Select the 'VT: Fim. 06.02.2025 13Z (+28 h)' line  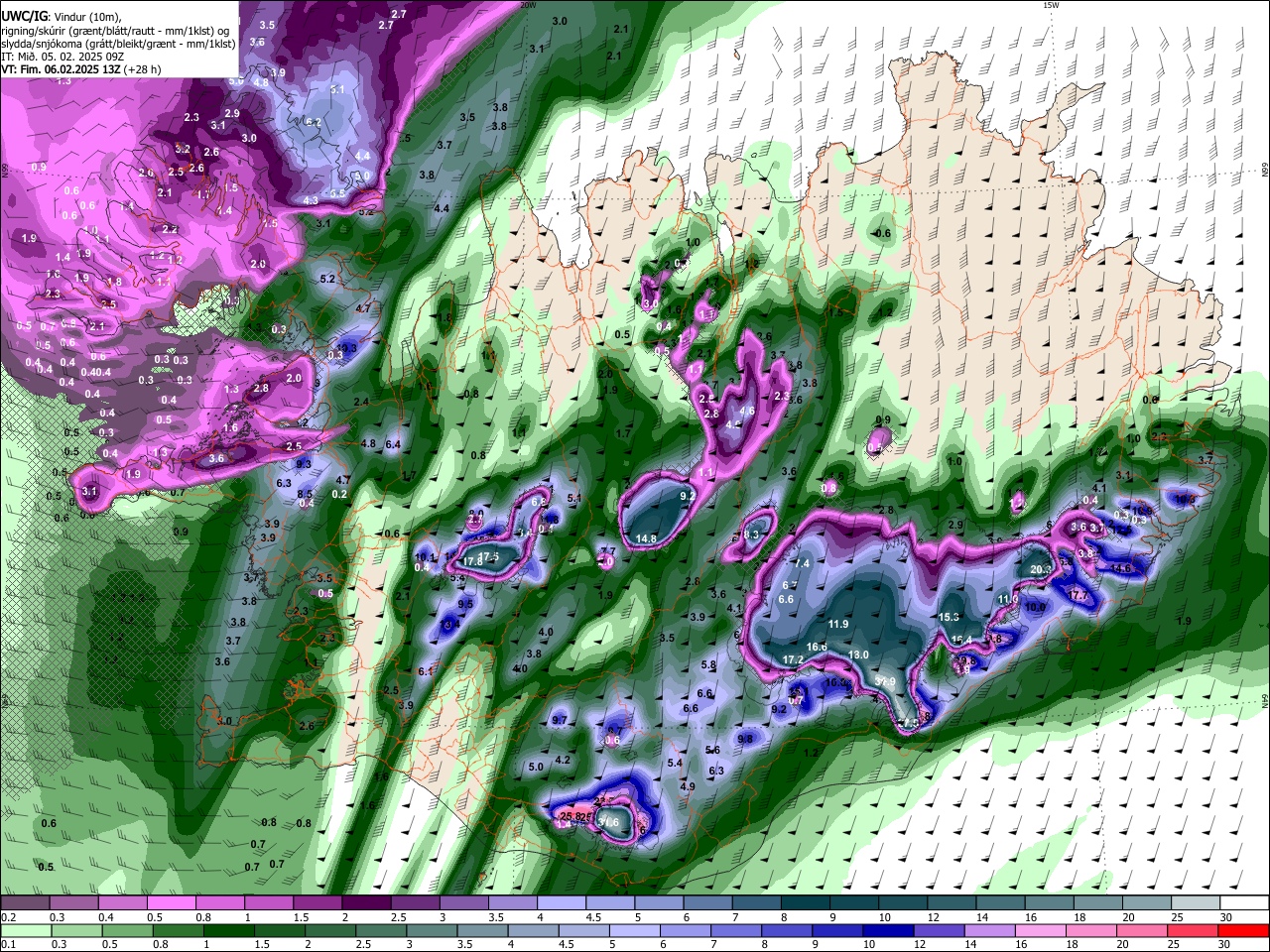point(80,69)
